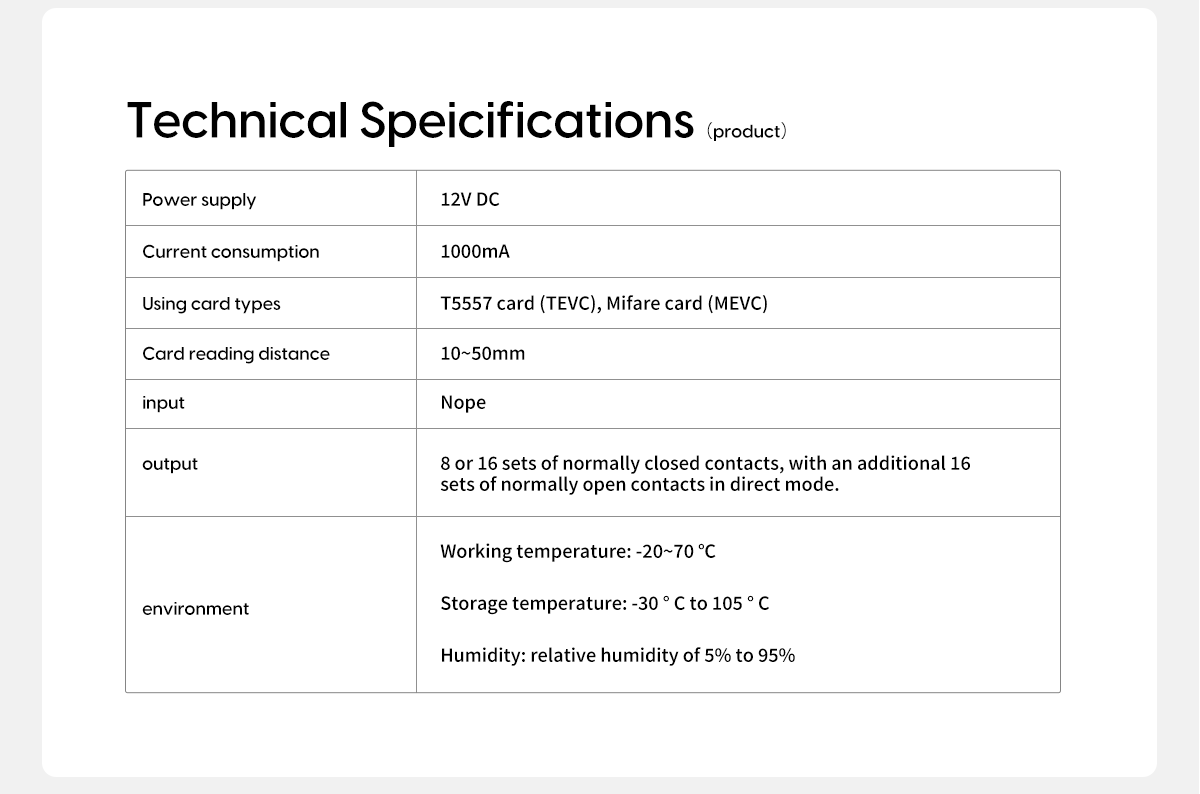The height and width of the screenshot is (794, 1200).
Task: Click the Card reading distance label
Action: [236, 354]
